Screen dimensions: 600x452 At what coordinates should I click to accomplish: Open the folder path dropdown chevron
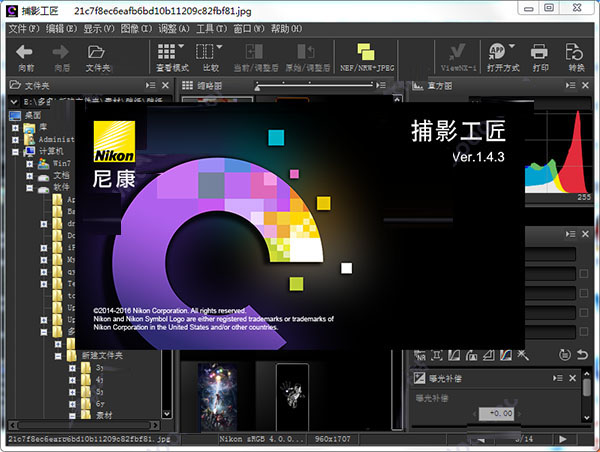coord(14,102)
